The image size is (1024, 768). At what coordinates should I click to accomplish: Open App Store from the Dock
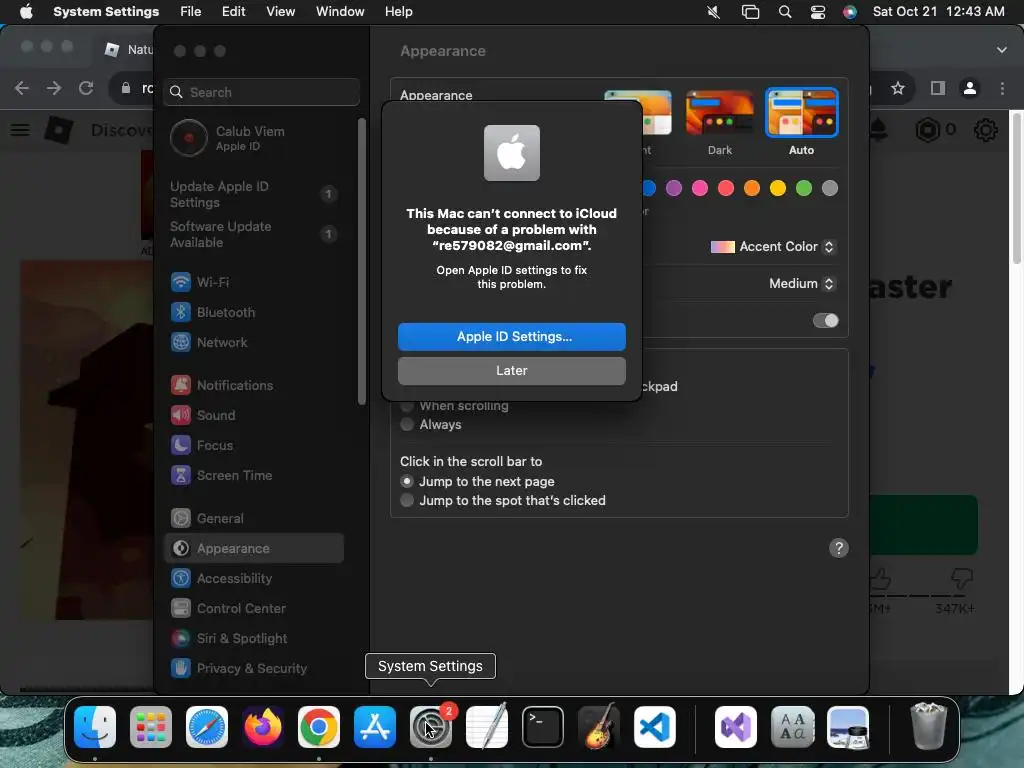point(375,727)
